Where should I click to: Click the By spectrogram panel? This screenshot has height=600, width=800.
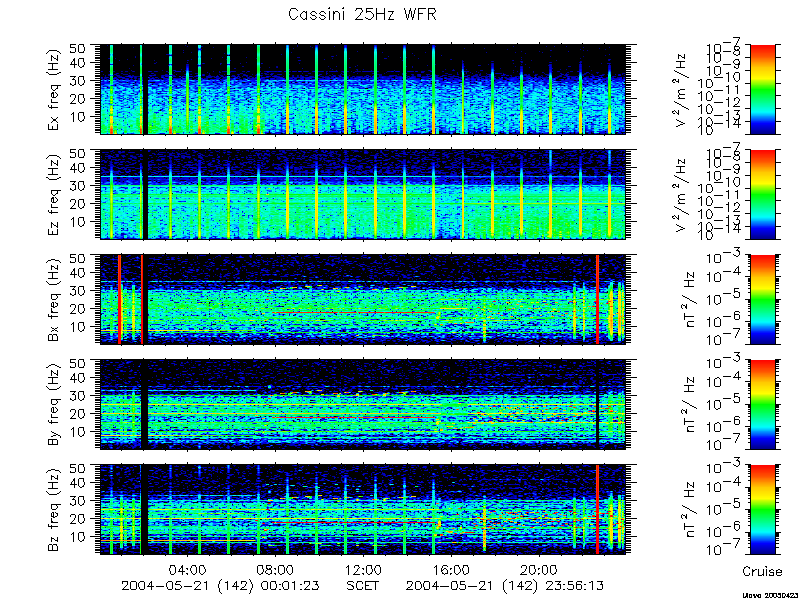[362, 405]
